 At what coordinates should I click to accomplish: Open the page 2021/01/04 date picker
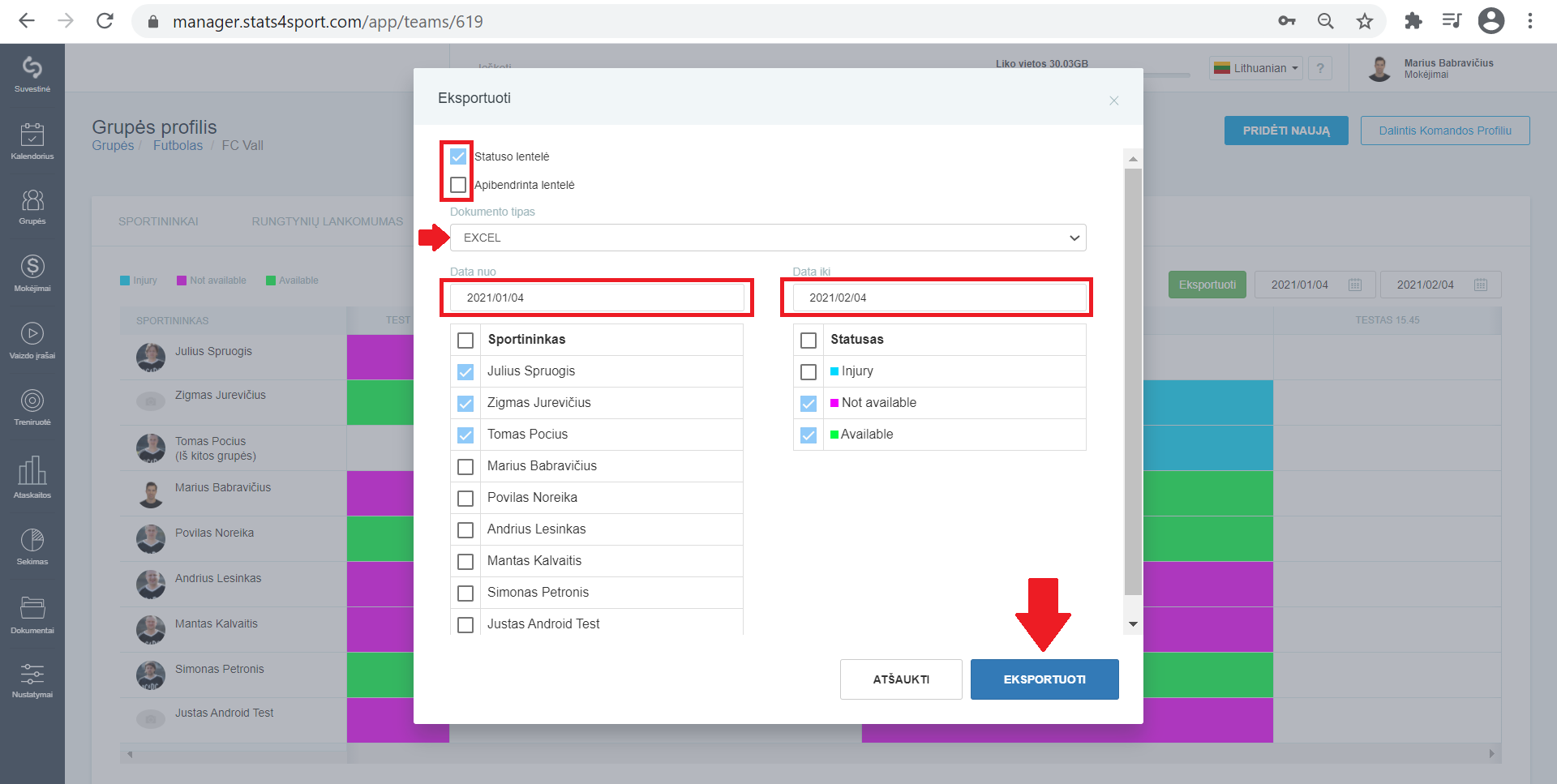1315,285
